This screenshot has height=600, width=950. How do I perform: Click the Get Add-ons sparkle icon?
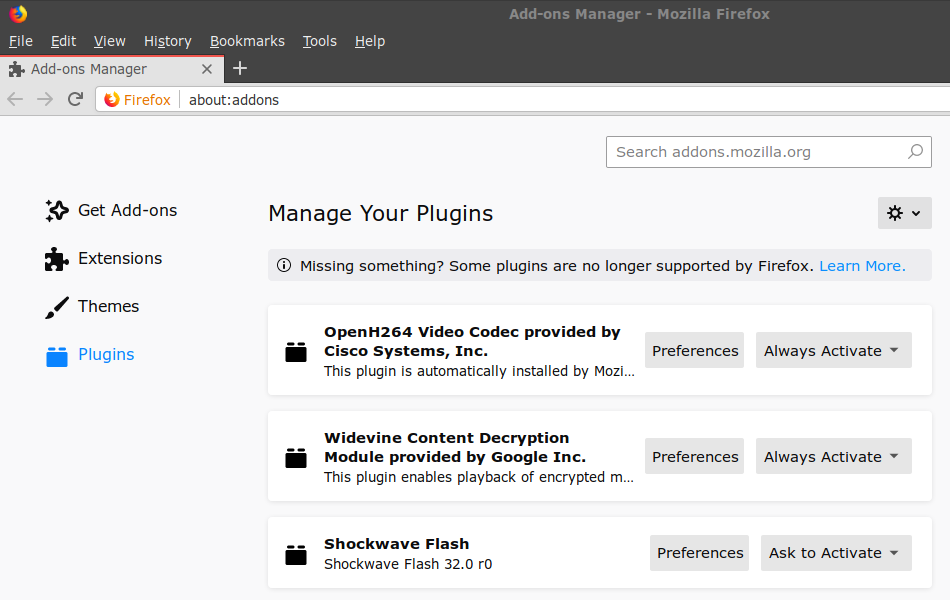point(56,210)
